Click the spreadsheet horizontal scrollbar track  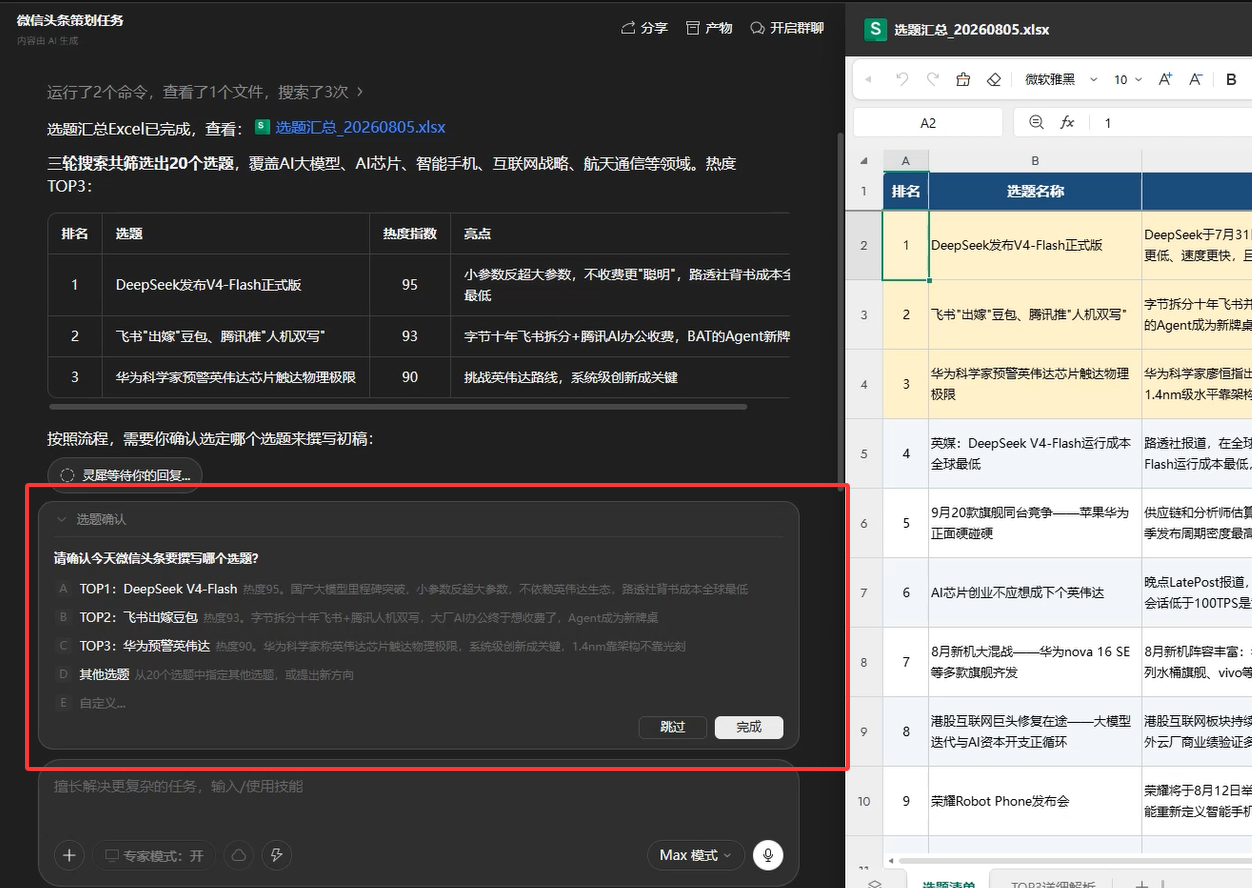click(1074, 860)
